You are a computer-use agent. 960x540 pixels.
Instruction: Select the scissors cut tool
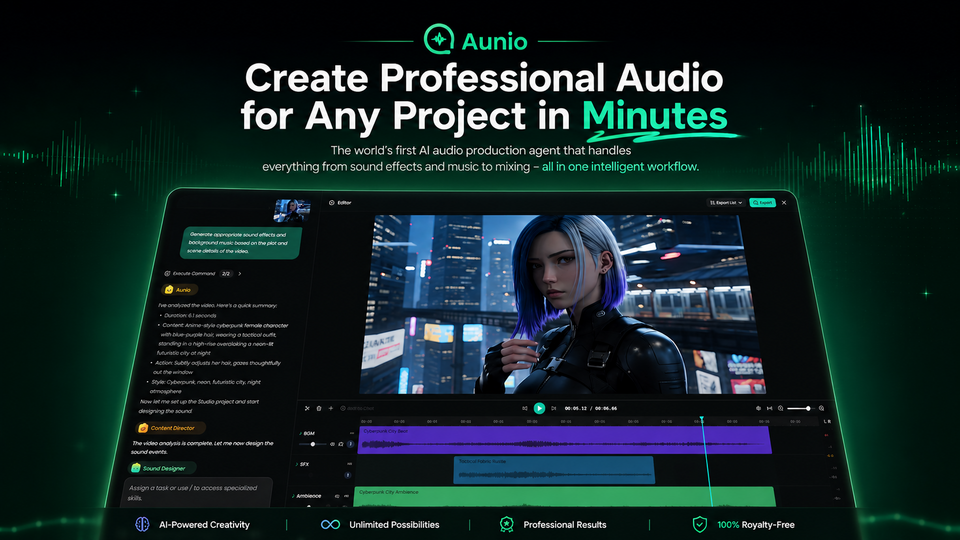(307, 408)
